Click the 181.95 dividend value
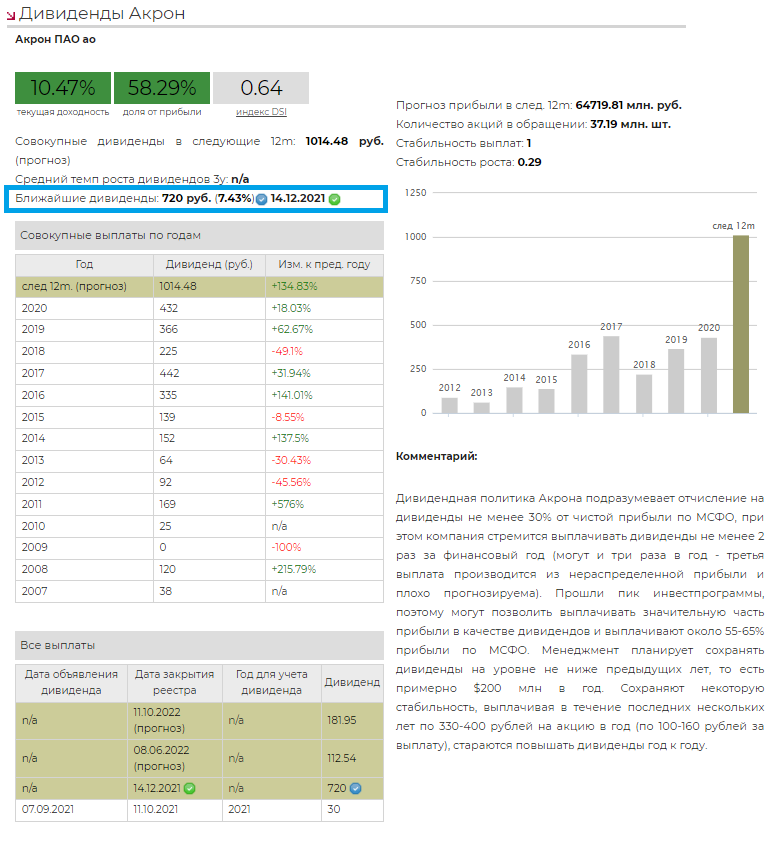The height and width of the screenshot is (842, 779). coord(341,720)
